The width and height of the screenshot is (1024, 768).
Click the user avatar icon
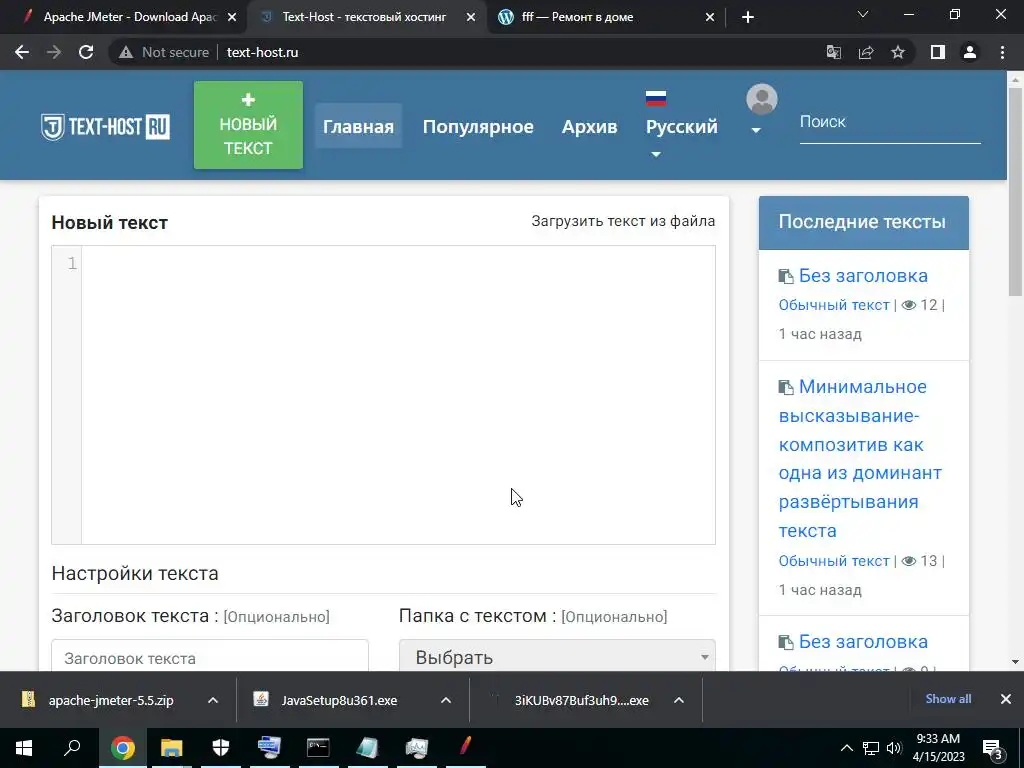click(x=761, y=99)
